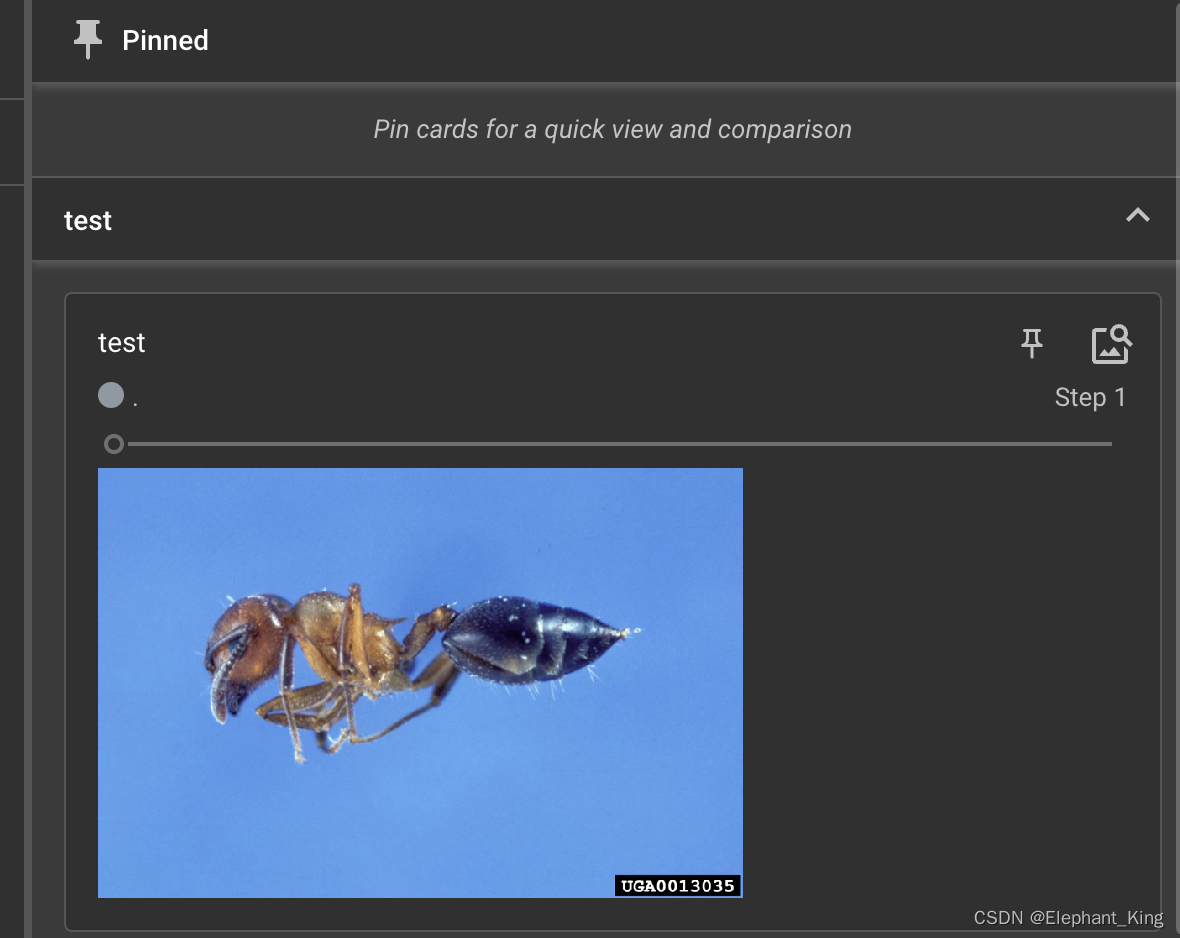Click the step slider track
This screenshot has height=938, width=1180.
click(619, 444)
